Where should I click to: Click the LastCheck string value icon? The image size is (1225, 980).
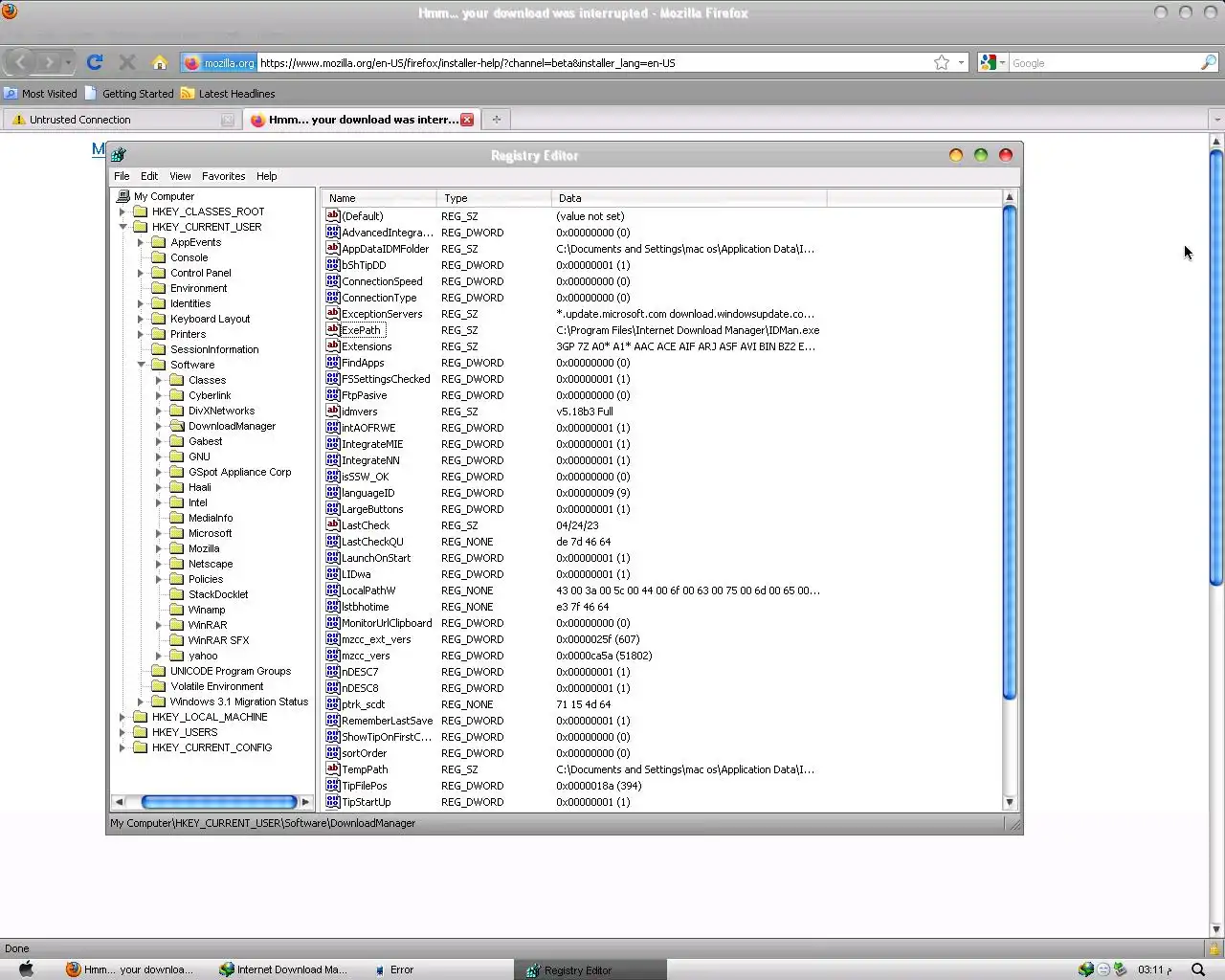tap(333, 525)
